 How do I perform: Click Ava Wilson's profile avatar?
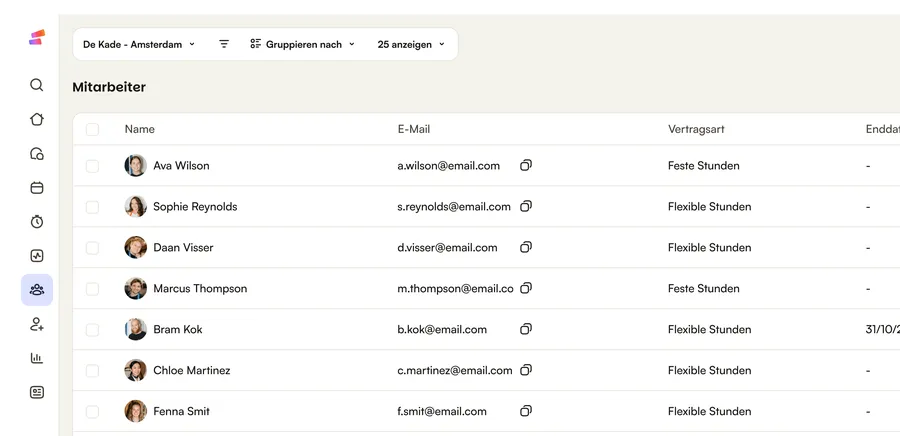coord(135,165)
